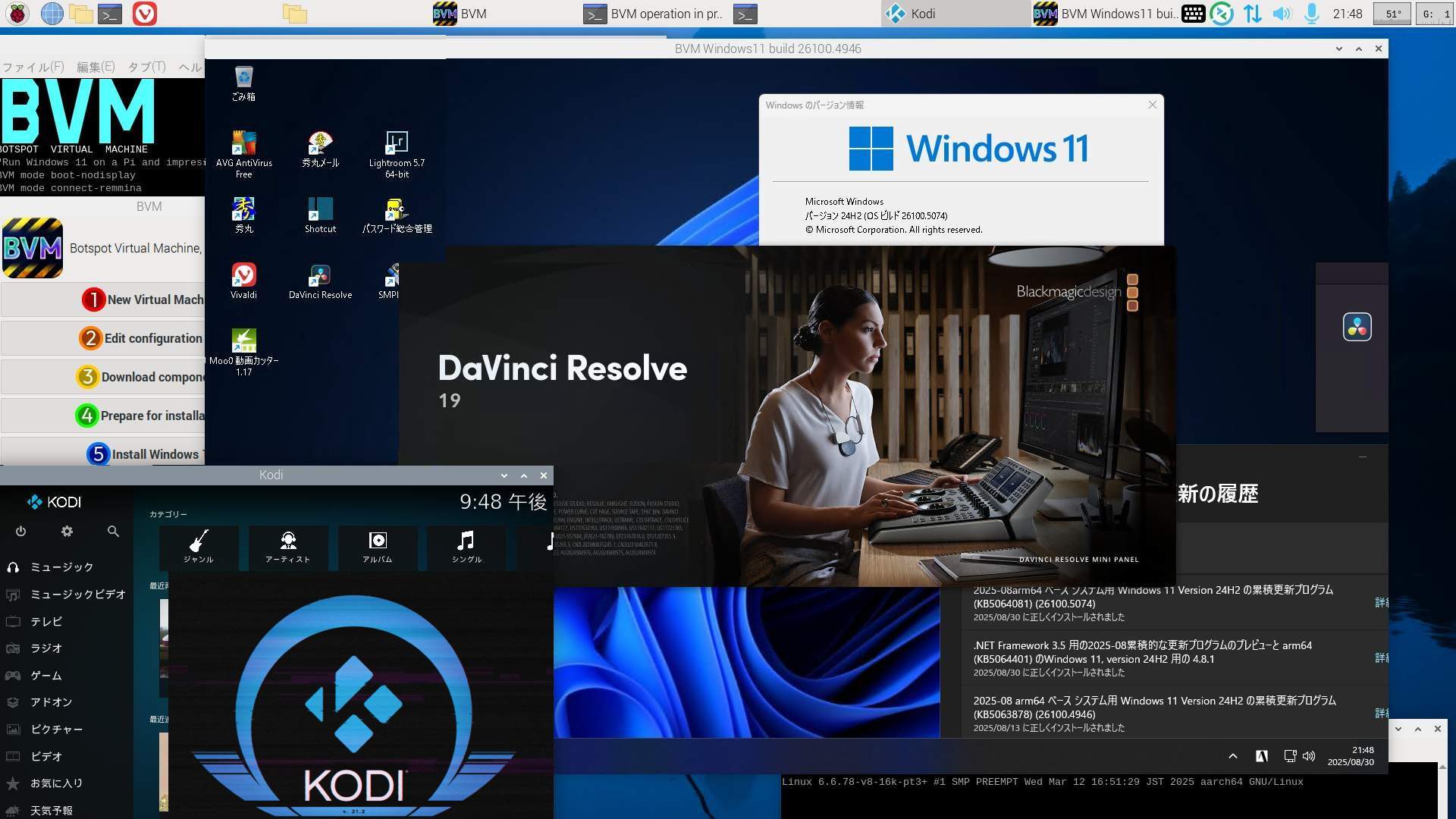Viewport: 1456px width, 819px height.
Task: Click the Kodi search magnifier icon
Action: click(113, 532)
